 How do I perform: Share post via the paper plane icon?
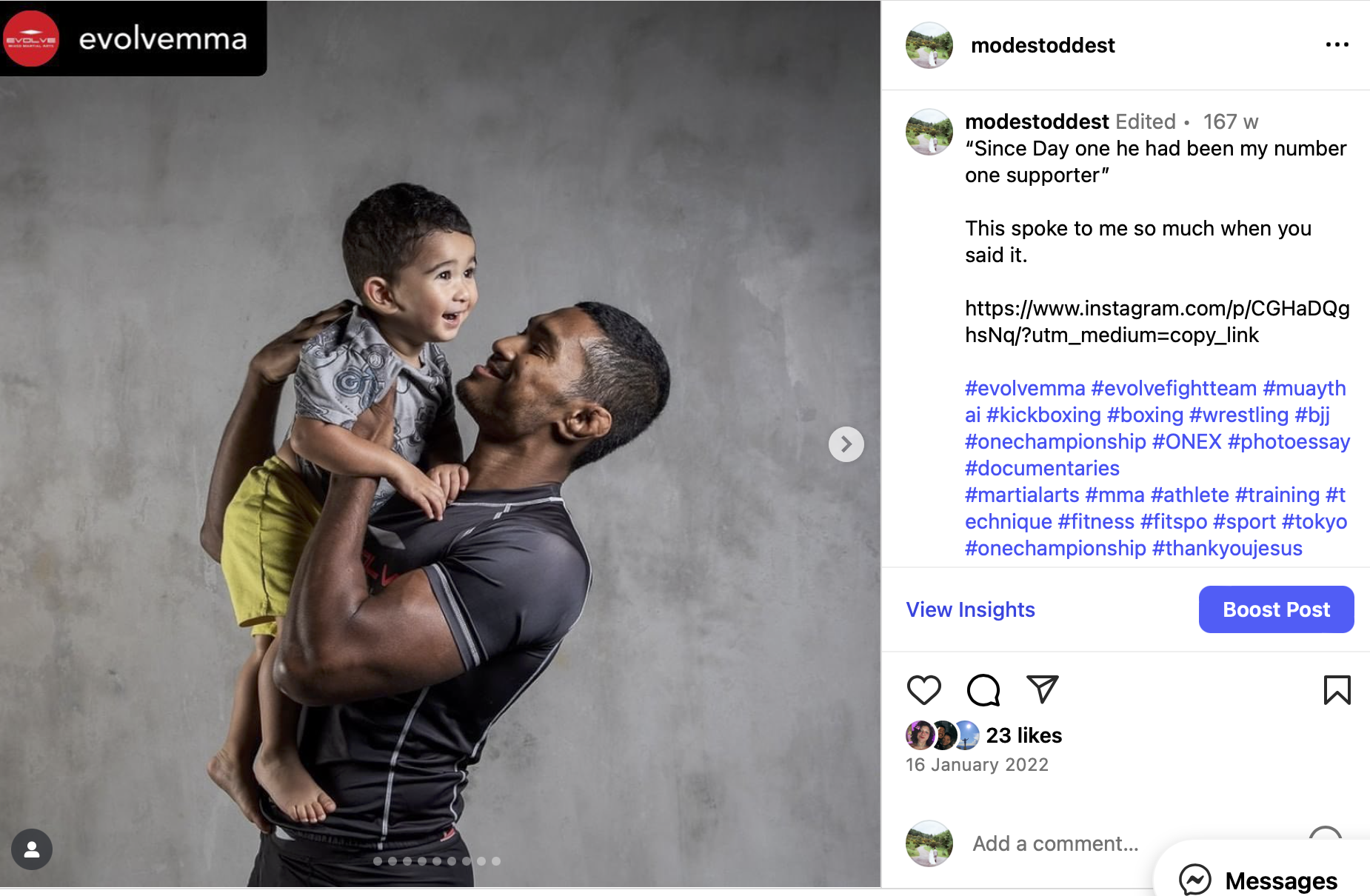click(x=1042, y=689)
